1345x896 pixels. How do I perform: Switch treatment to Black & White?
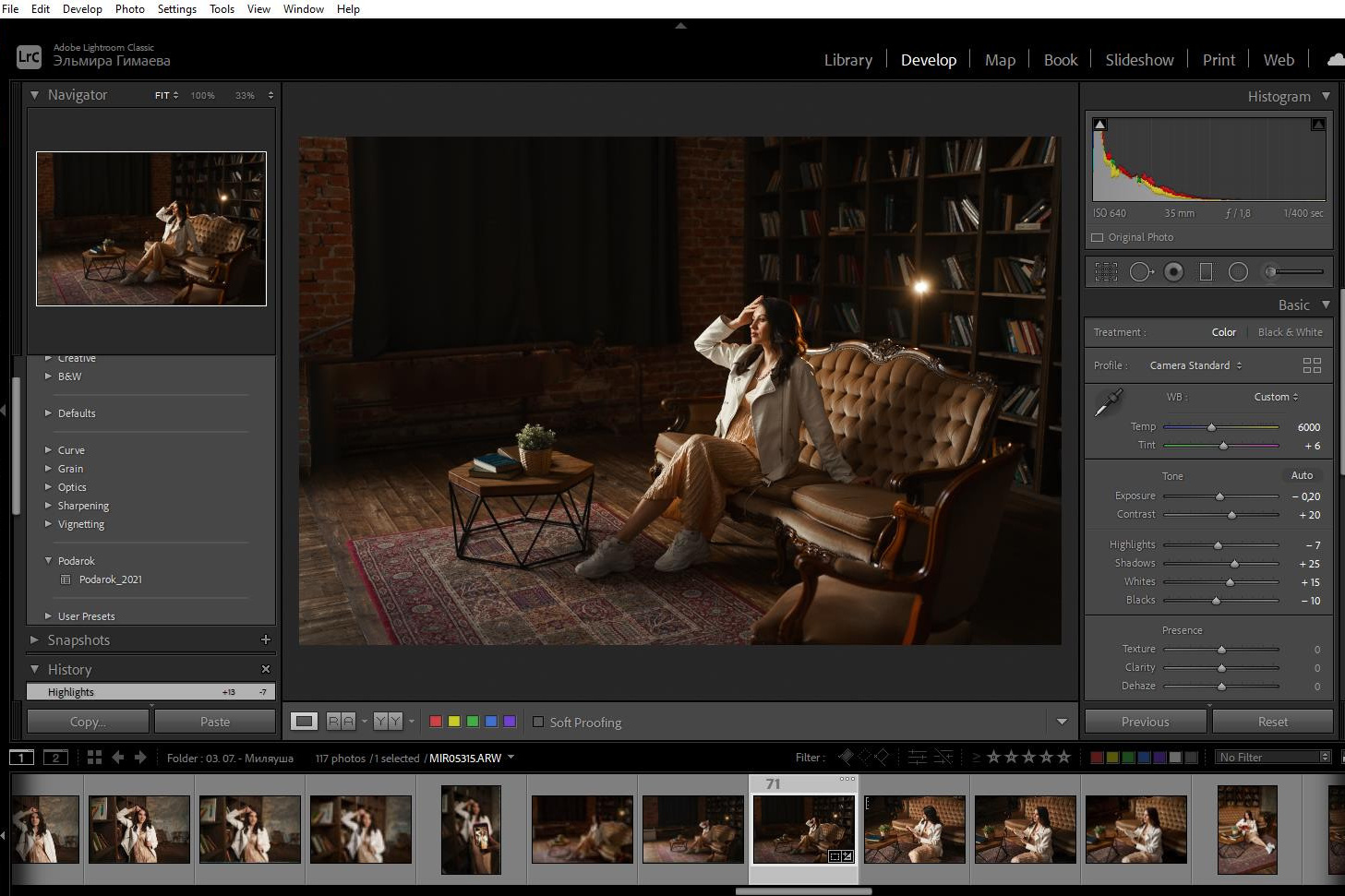(x=1290, y=332)
